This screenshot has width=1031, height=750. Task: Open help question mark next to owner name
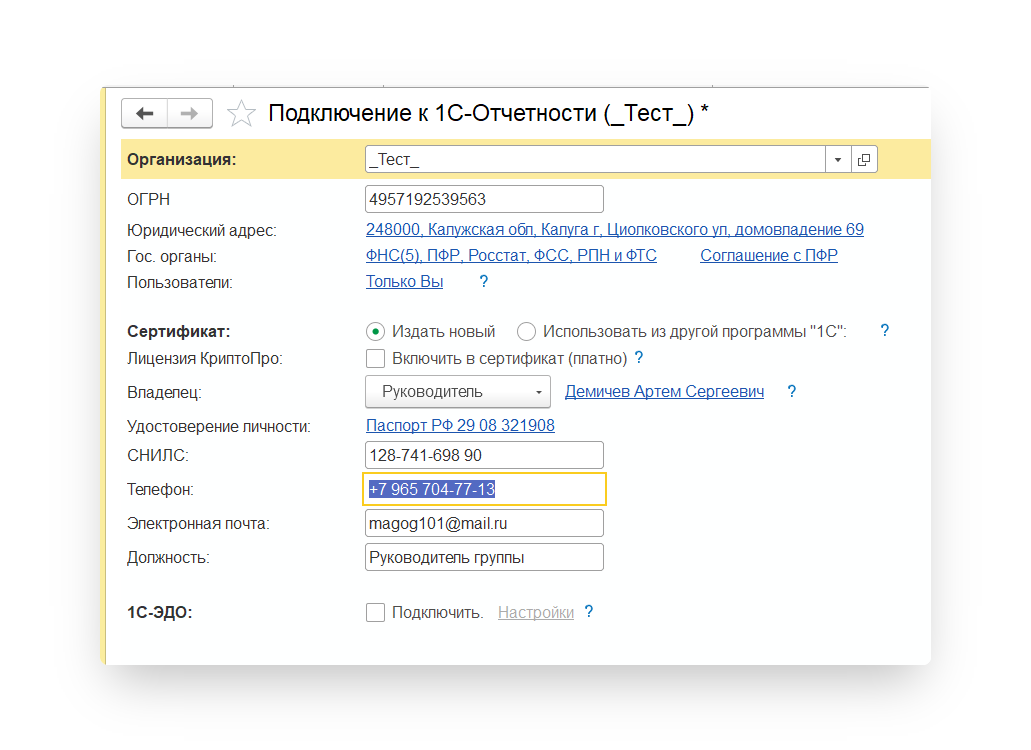click(x=792, y=391)
